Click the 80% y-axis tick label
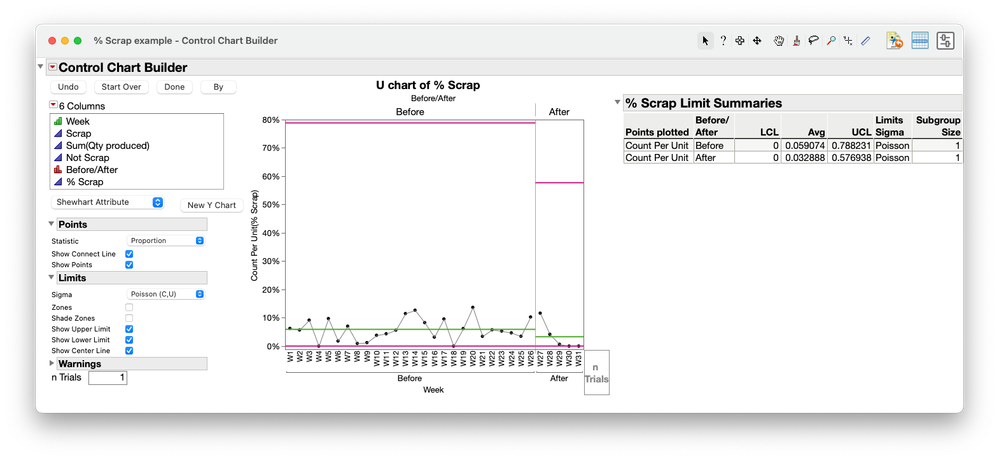Screen dimensions: 999x460 (x=271, y=120)
